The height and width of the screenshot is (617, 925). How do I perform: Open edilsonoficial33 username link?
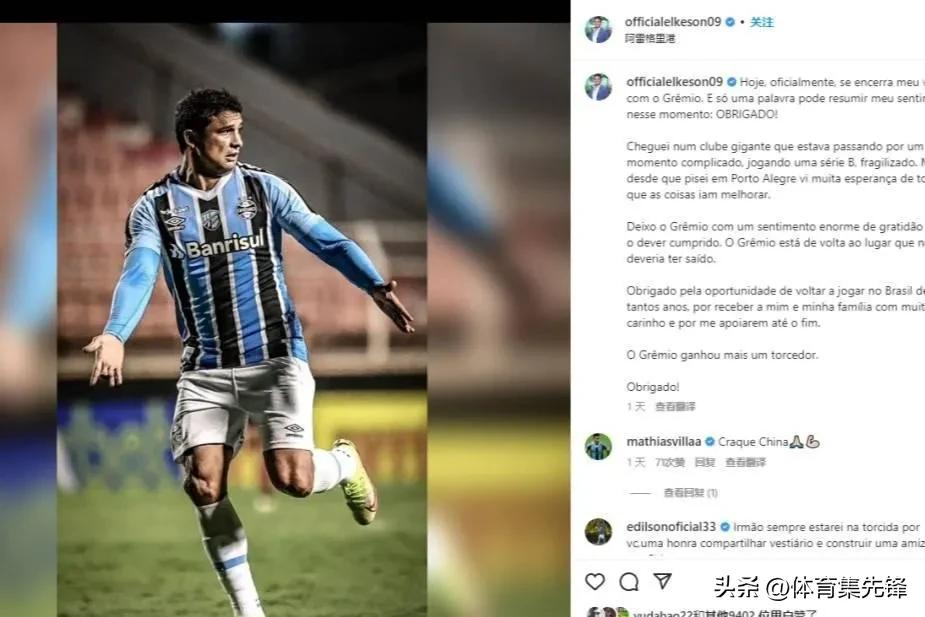[671, 526]
